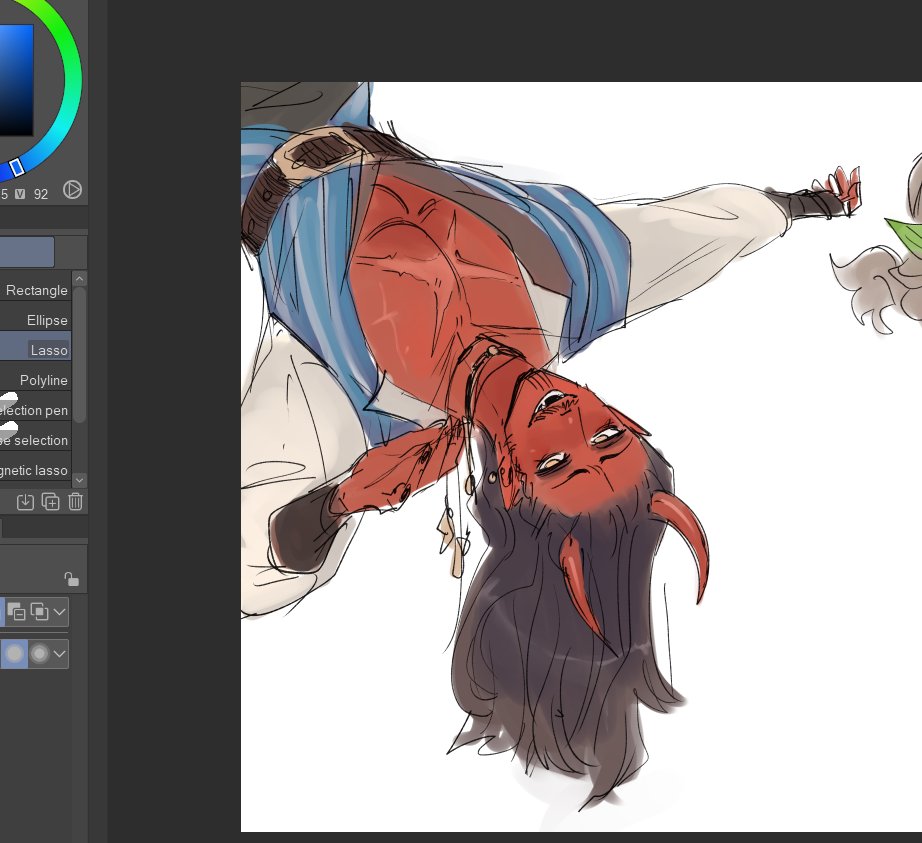This screenshot has width=922, height=843.
Task: Expand the anti-aliasing dropdown arrow
Action: point(59,654)
